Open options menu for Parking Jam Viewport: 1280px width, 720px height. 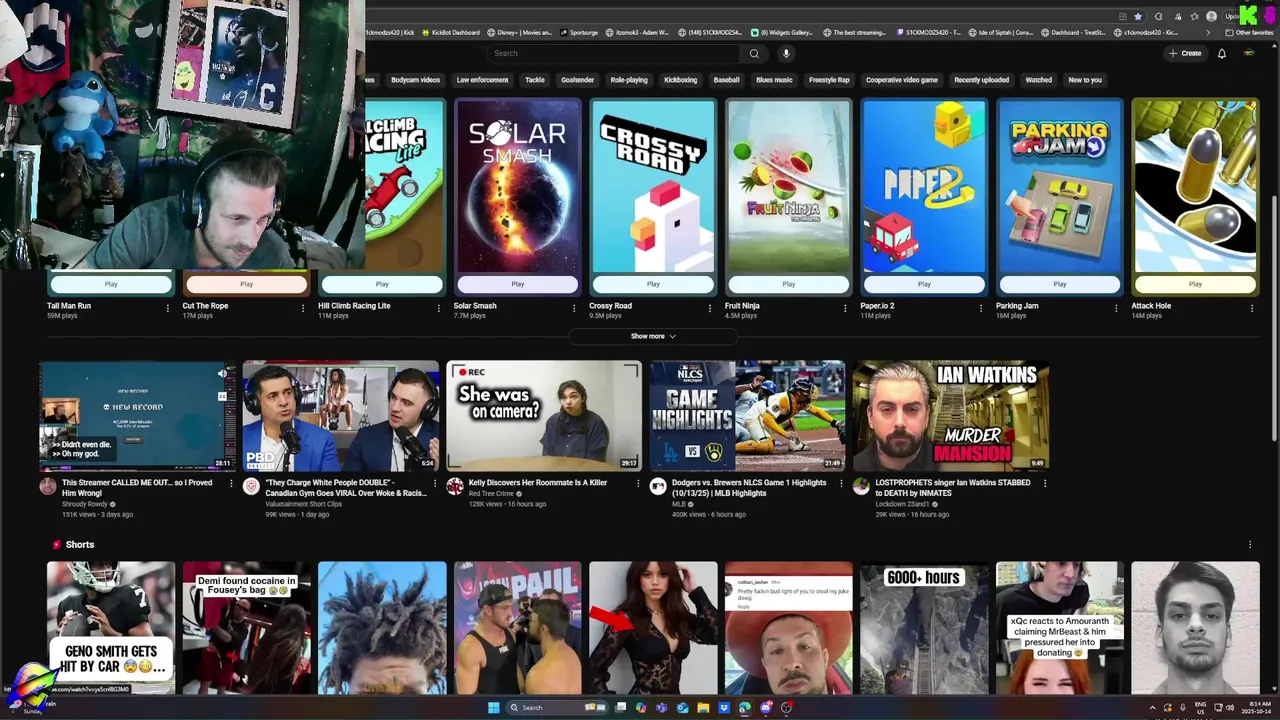tap(1116, 308)
